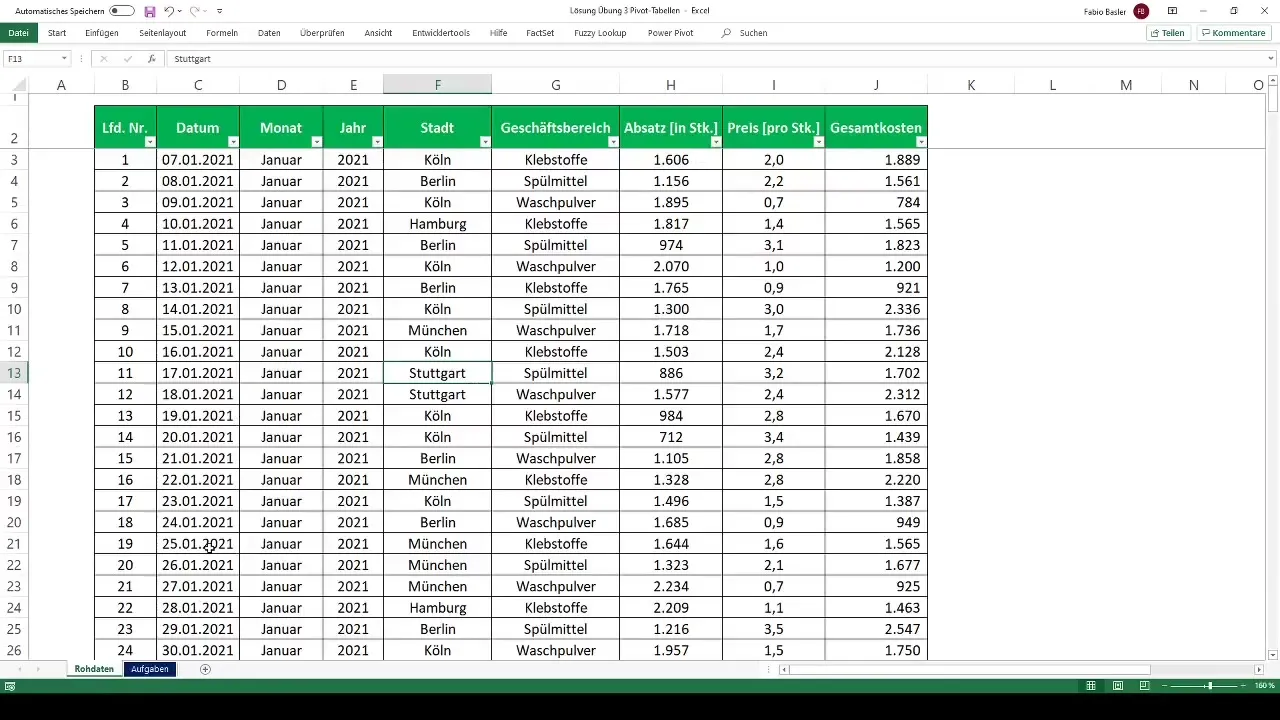This screenshot has width=1280, height=720.
Task: Select the Rohdaten sheet tab
Action: [x=94, y=669]
